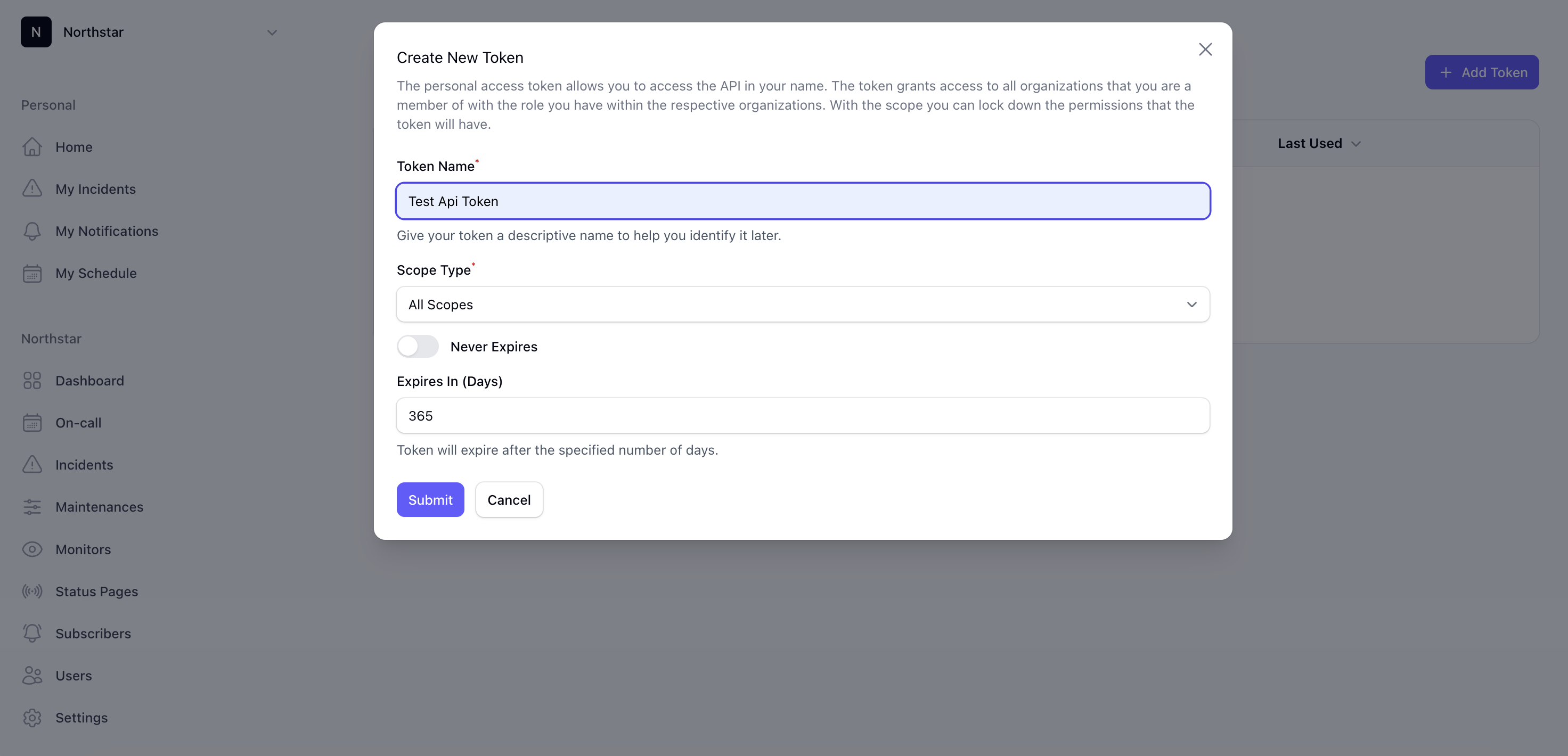Open My Schedule page
This screenshot has width=1568, height=756.
coord(95,273)
